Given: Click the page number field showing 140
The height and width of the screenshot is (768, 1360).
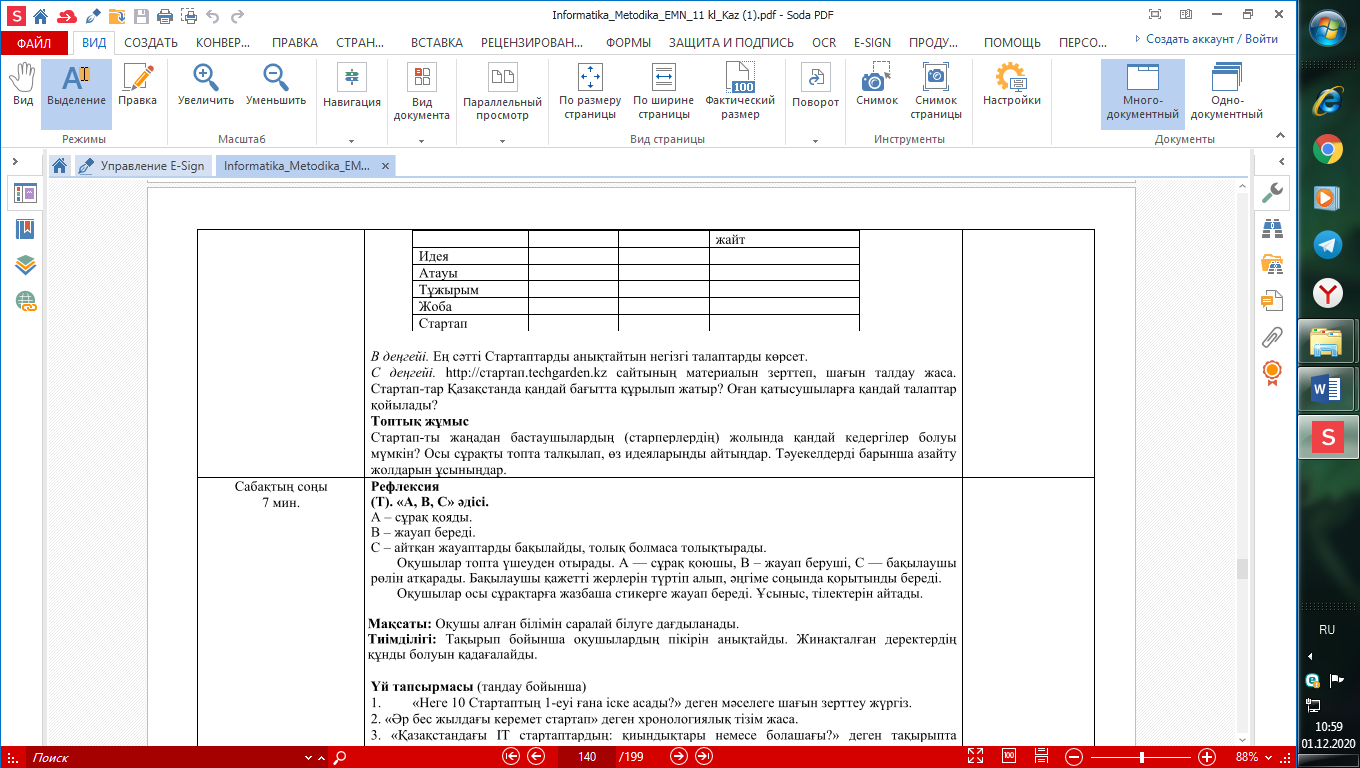Looking at the screenshot, I should pos(587,757).
